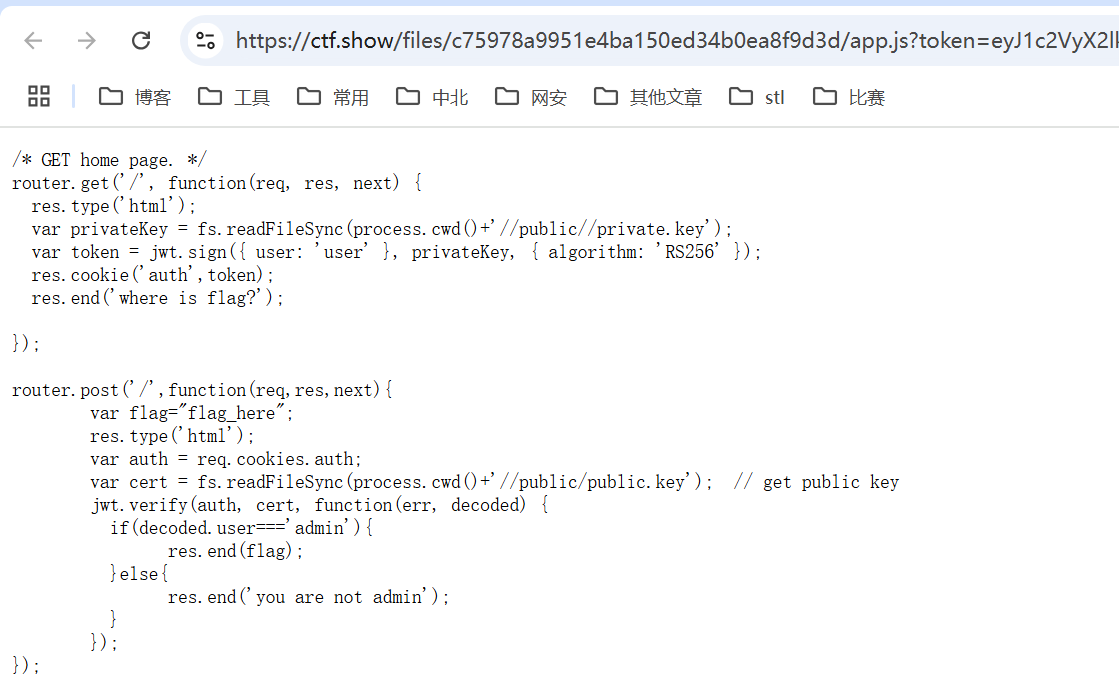The height and width of the screenshot is (697, 1119).
Task: Click the jwt.verify code line
Action: click(x=320, y=505)
